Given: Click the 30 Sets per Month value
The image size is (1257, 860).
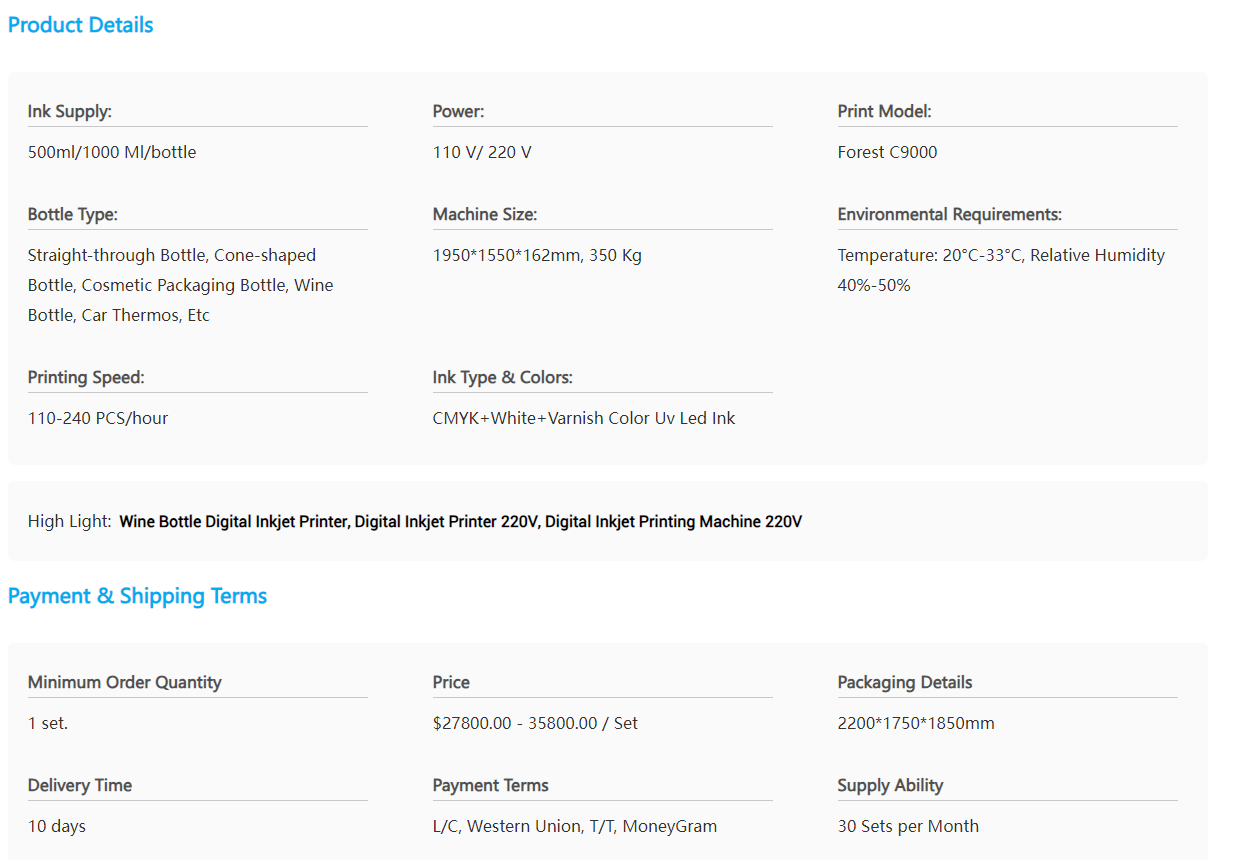Looking at the screenshot, I should 908,826.
